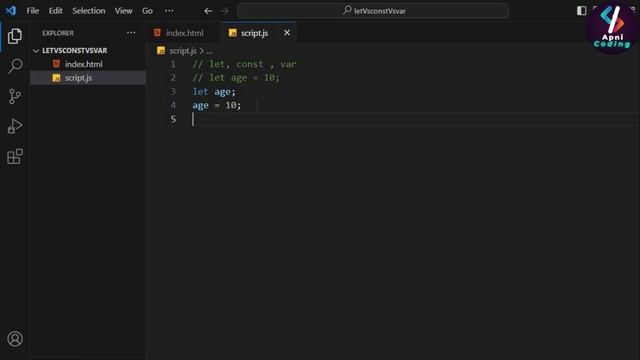Click the EXPLORER panel title
The image size is (640, 360).
(58, 33)
